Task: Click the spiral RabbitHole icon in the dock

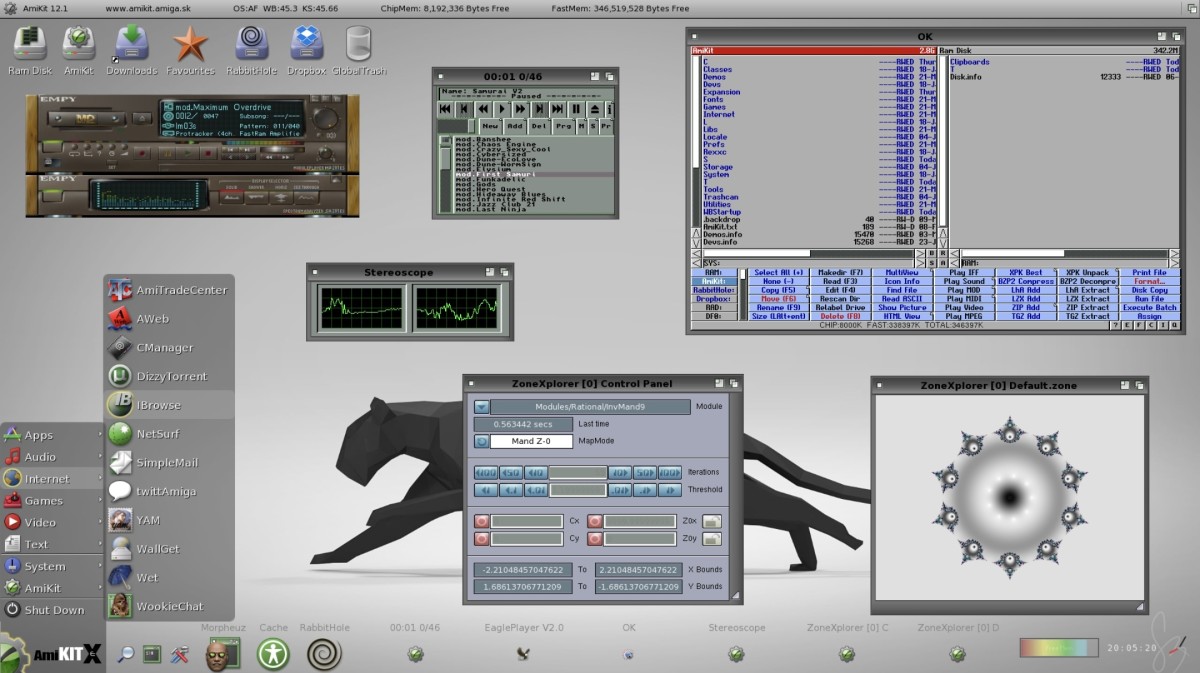Action: click(324, 654)
